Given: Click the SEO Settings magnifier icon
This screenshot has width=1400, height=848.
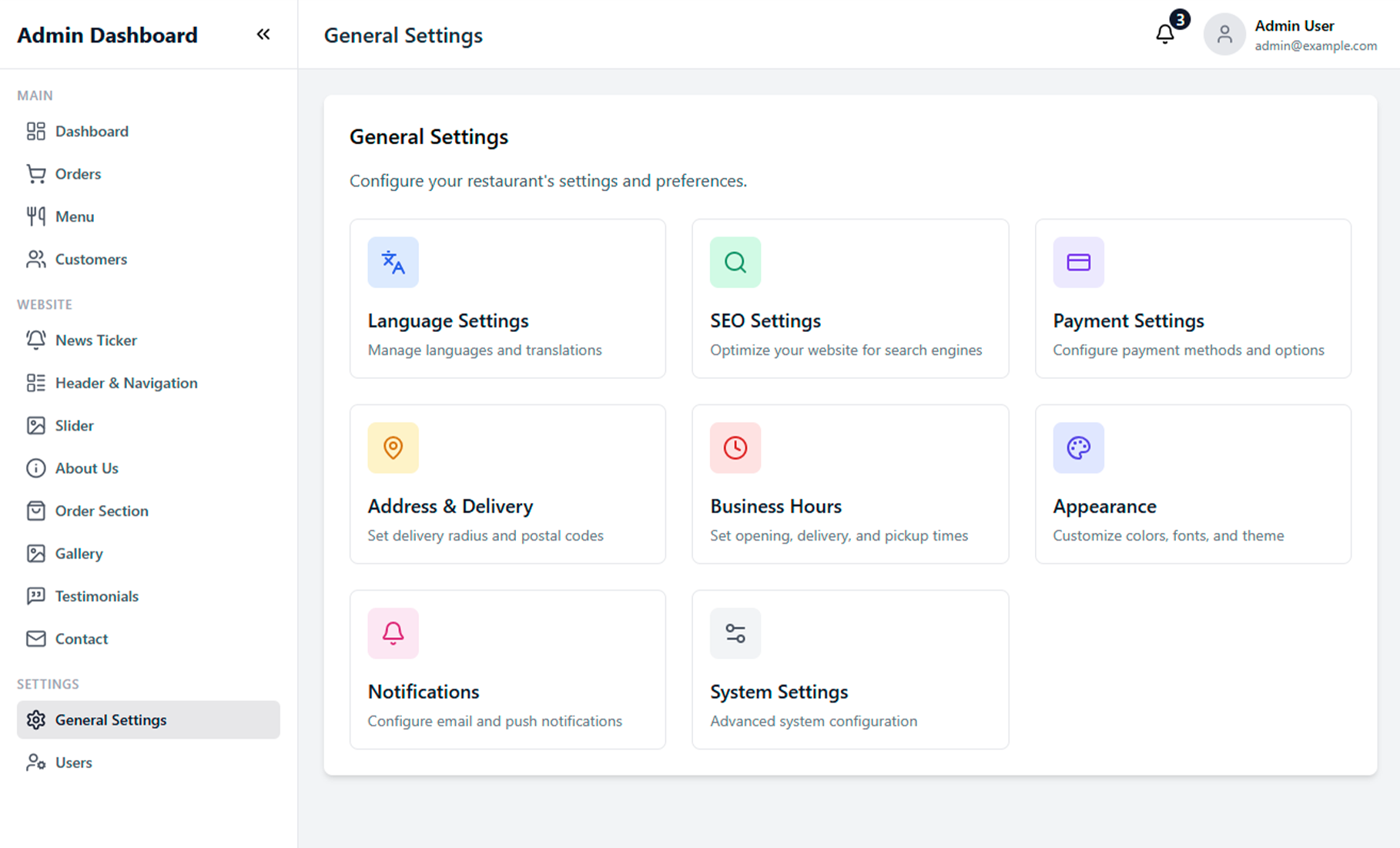Looking at the screenshot, I should pyautogui.click(x=735, y=263).
